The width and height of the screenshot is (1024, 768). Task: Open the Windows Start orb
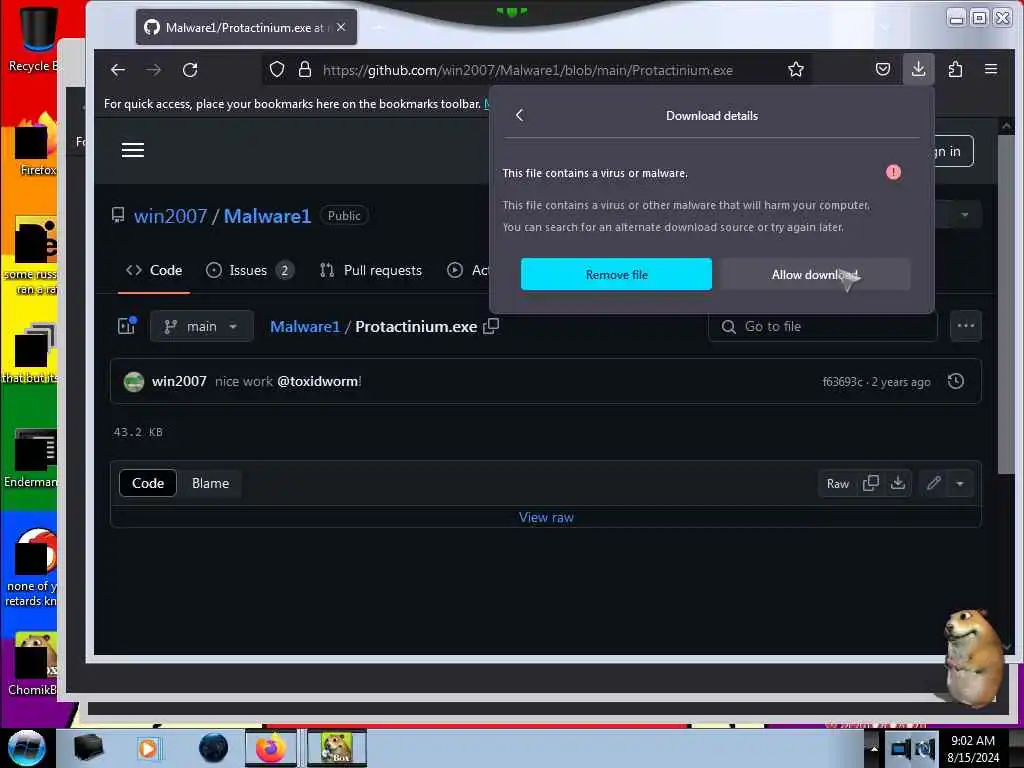coord(27,748)
